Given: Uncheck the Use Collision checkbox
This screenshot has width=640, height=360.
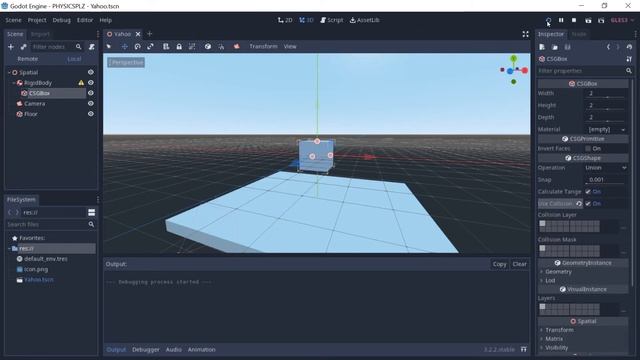Looking at the screenshot, I should (588, 204).
